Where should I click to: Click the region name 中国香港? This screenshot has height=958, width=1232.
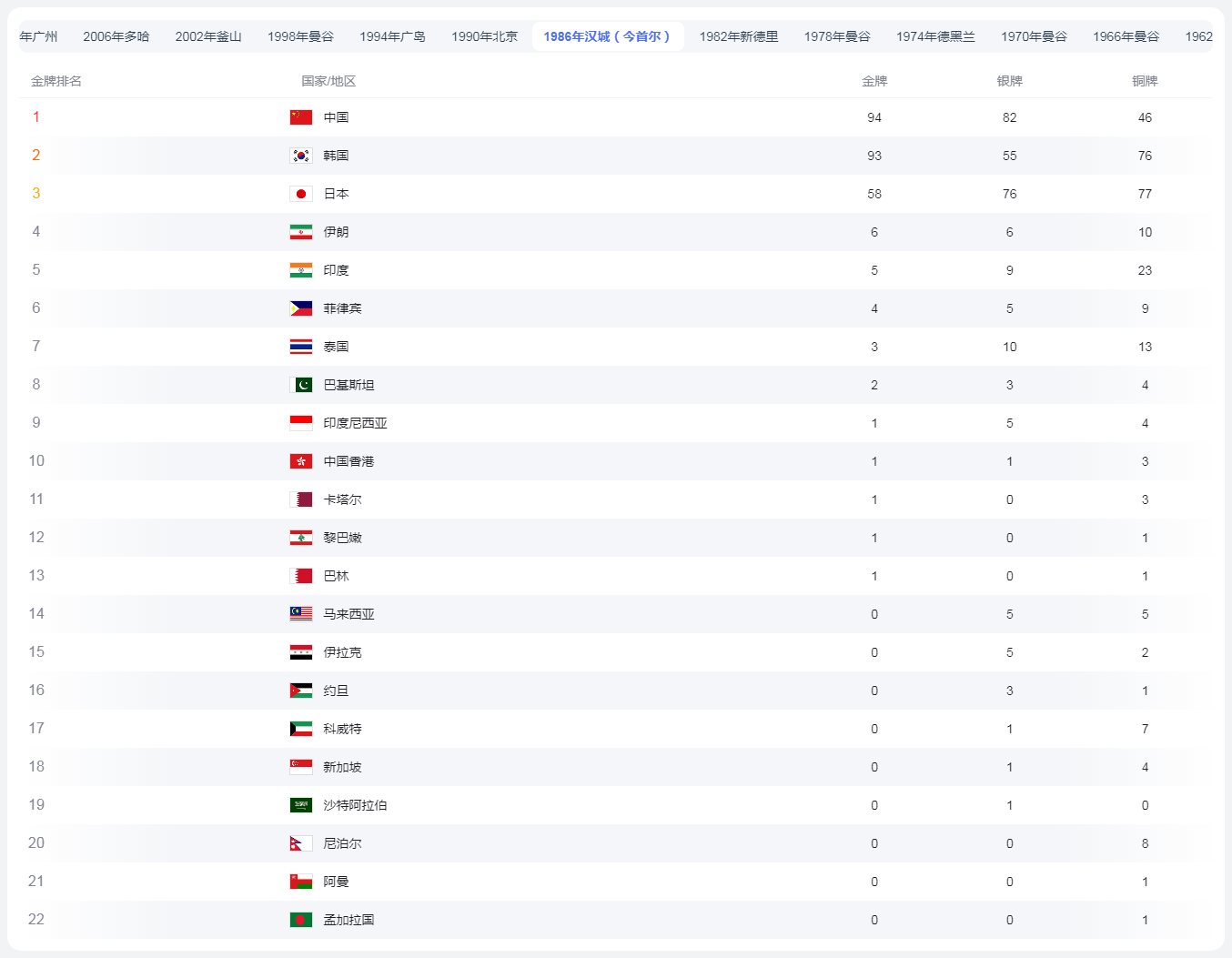[x=348, y=461]
